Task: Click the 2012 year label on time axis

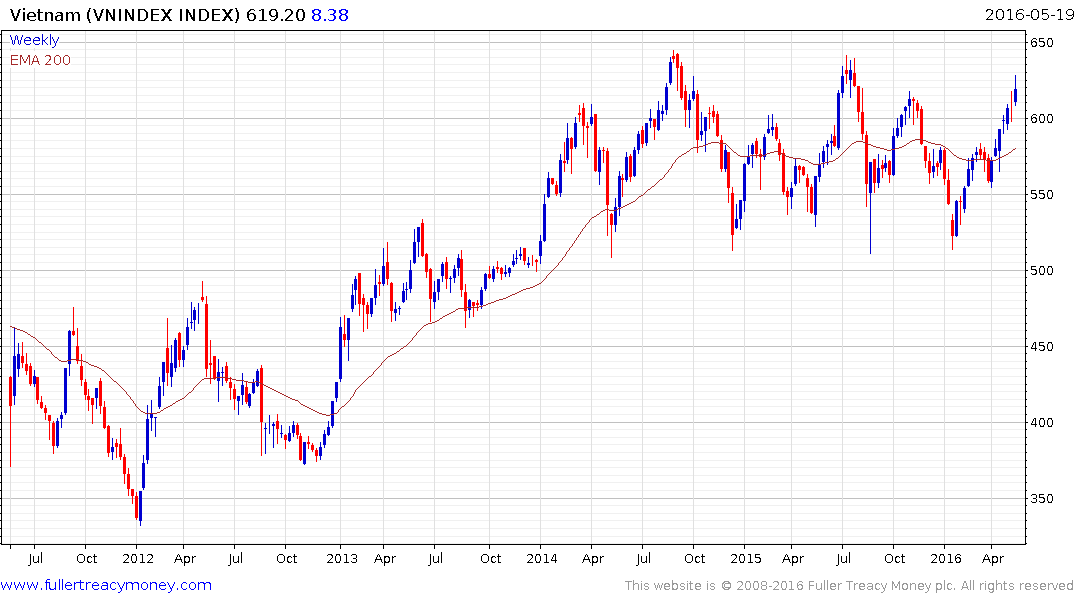Action: [x=138, y=559]
